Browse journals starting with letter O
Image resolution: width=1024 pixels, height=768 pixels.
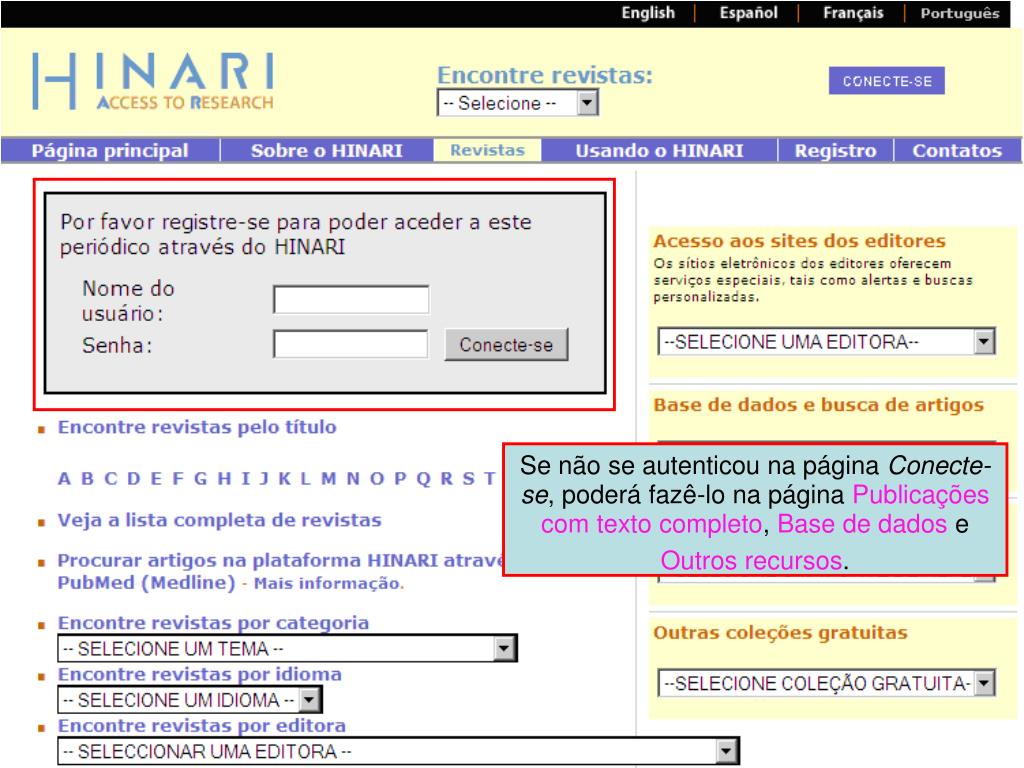click(x=377, y=479)
